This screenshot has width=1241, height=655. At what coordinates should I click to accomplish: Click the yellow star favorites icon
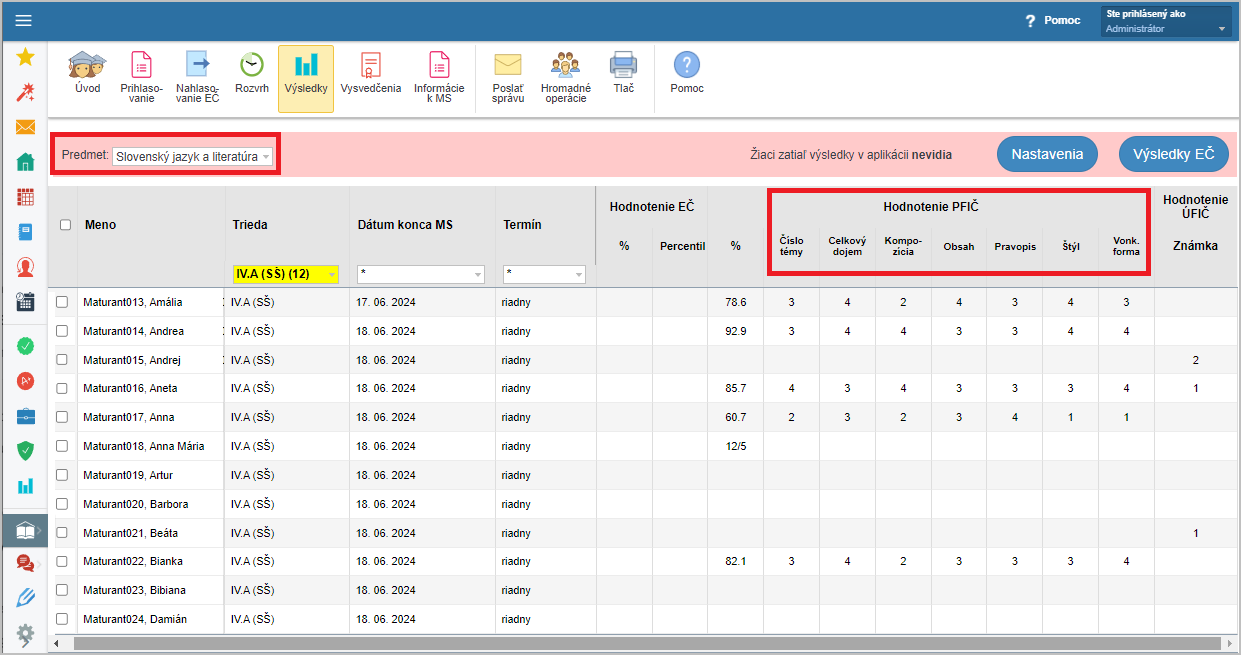tap(26, 57)
